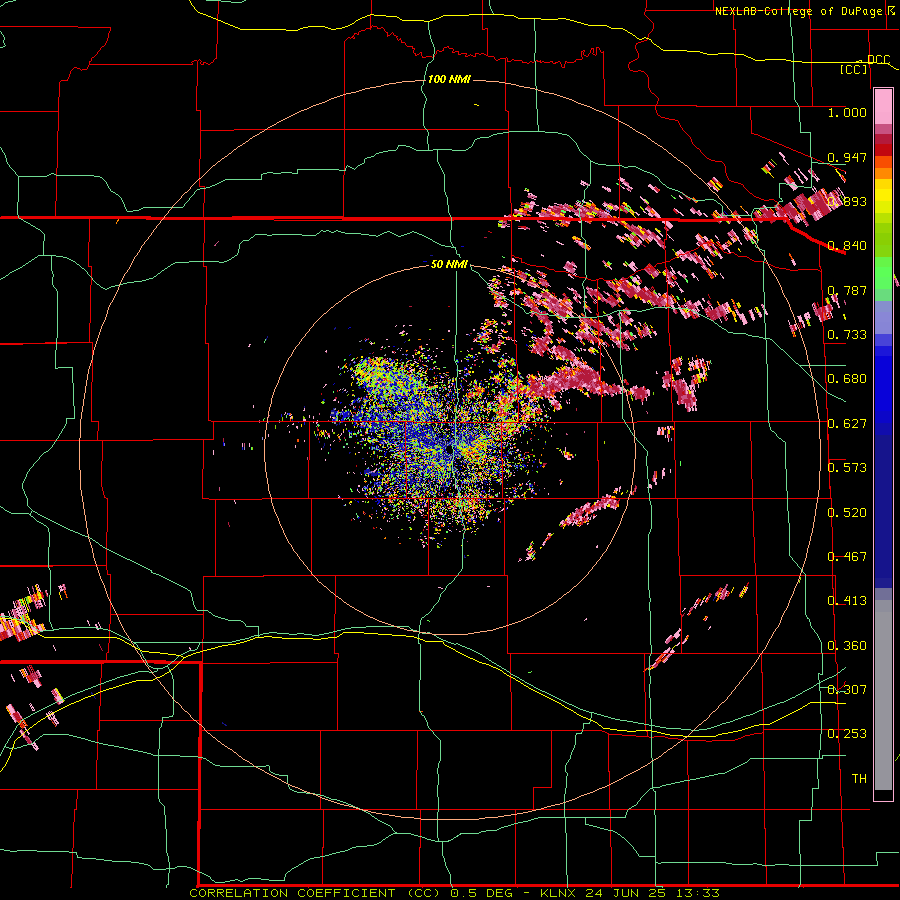
Task: Click the 0.893 scale value
Action: [x=847, y=201]
